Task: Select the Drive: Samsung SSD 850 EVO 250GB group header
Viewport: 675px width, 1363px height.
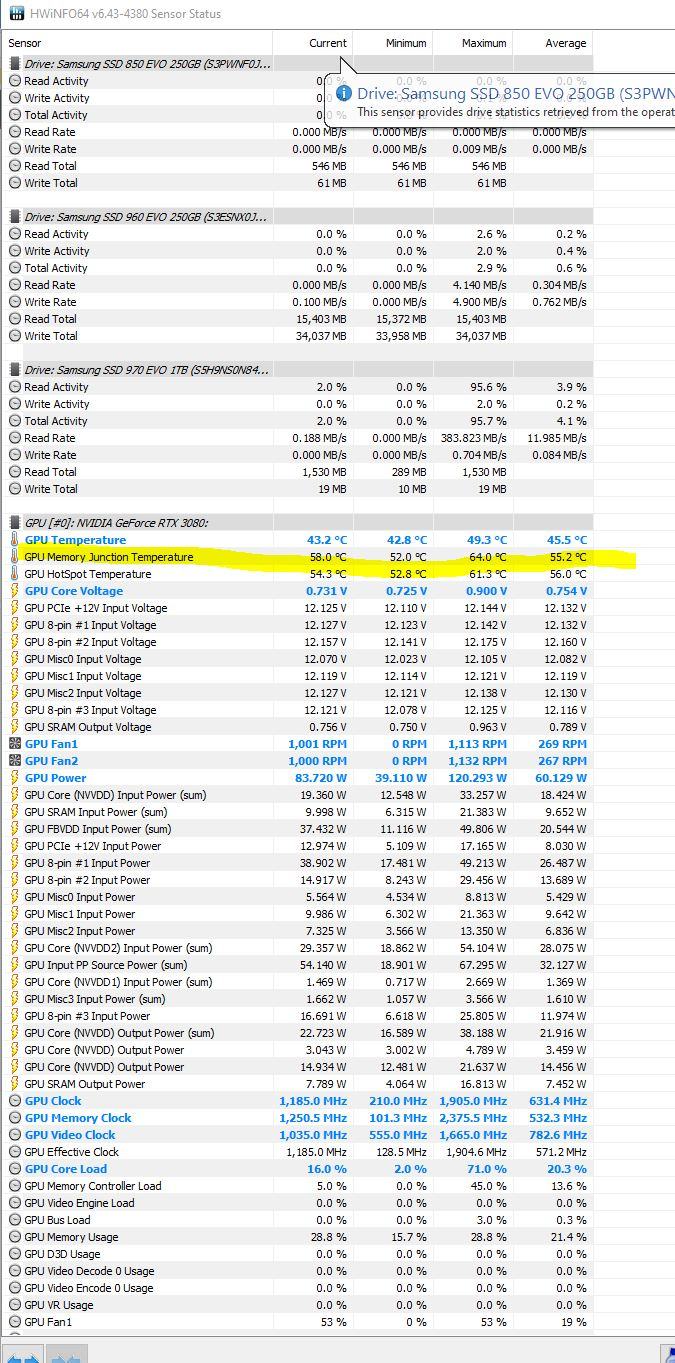Action: click(146, 64)
